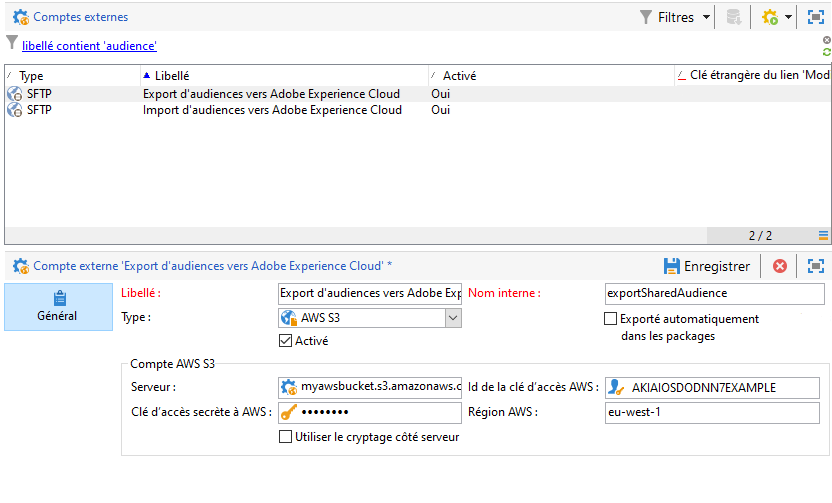Click the red cancel icon next to Enregistrer
This screenshot has height=503, width=832.
point(780,266)
